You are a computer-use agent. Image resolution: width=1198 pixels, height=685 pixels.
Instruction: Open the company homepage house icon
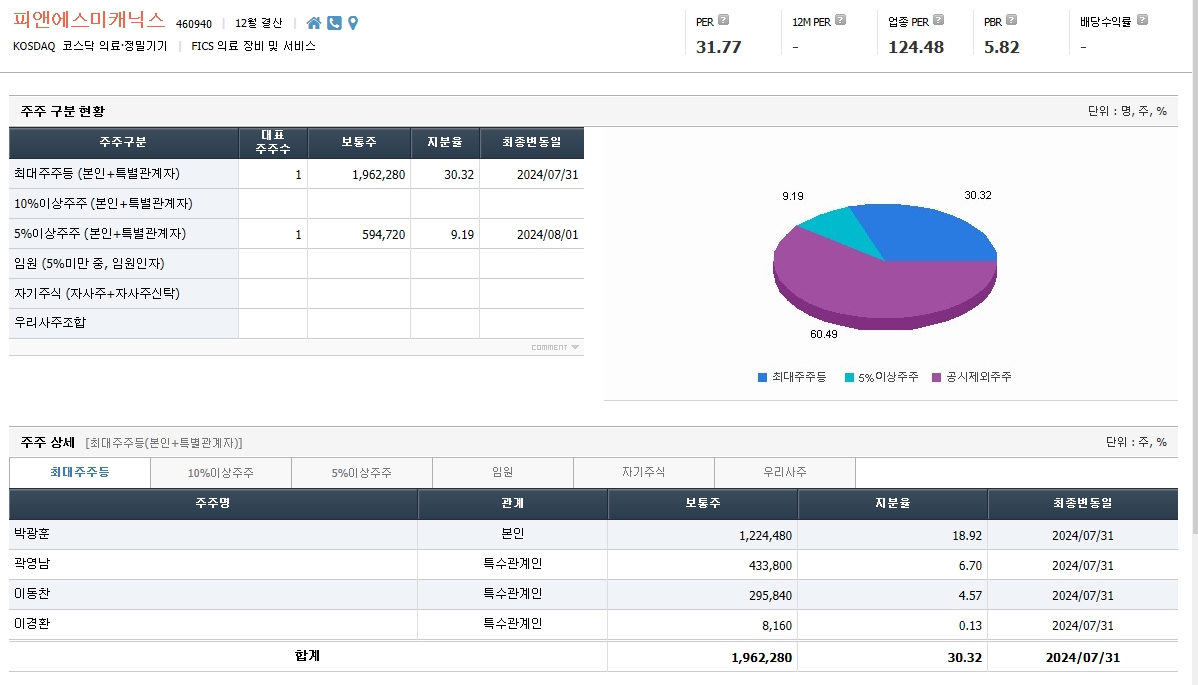313,23
